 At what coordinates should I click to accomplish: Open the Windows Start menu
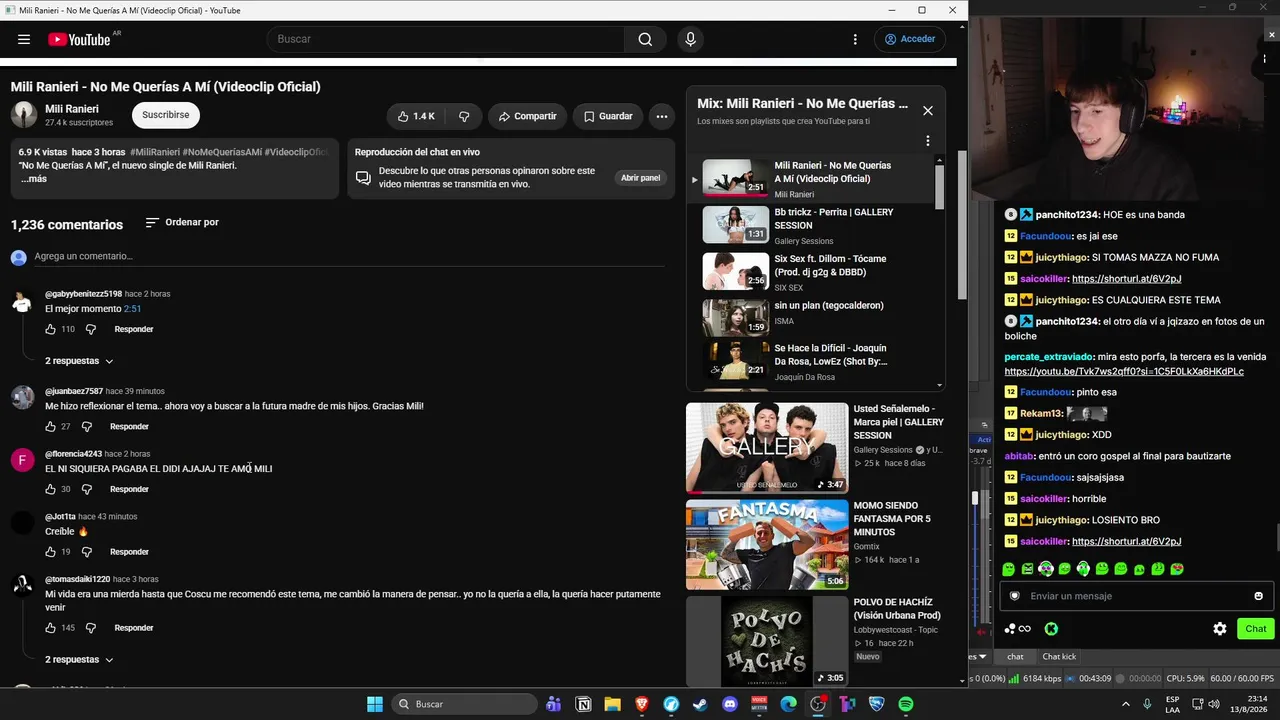(x=375, y=704)
